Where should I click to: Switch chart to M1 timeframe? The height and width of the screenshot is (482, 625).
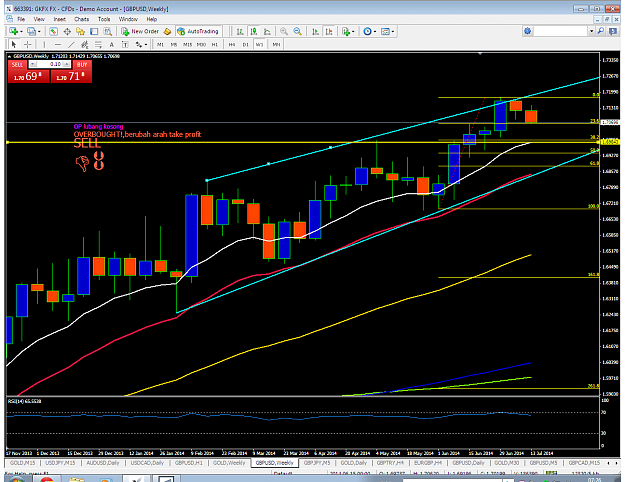pos(160,45)
